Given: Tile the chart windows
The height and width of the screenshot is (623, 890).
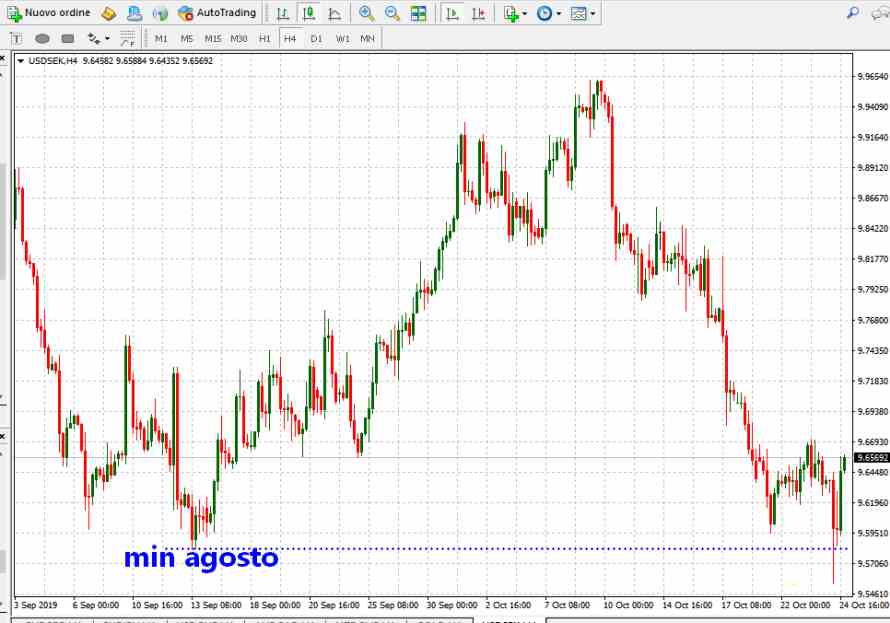Looking at the screenshot, I should click(x=418, y=13).
